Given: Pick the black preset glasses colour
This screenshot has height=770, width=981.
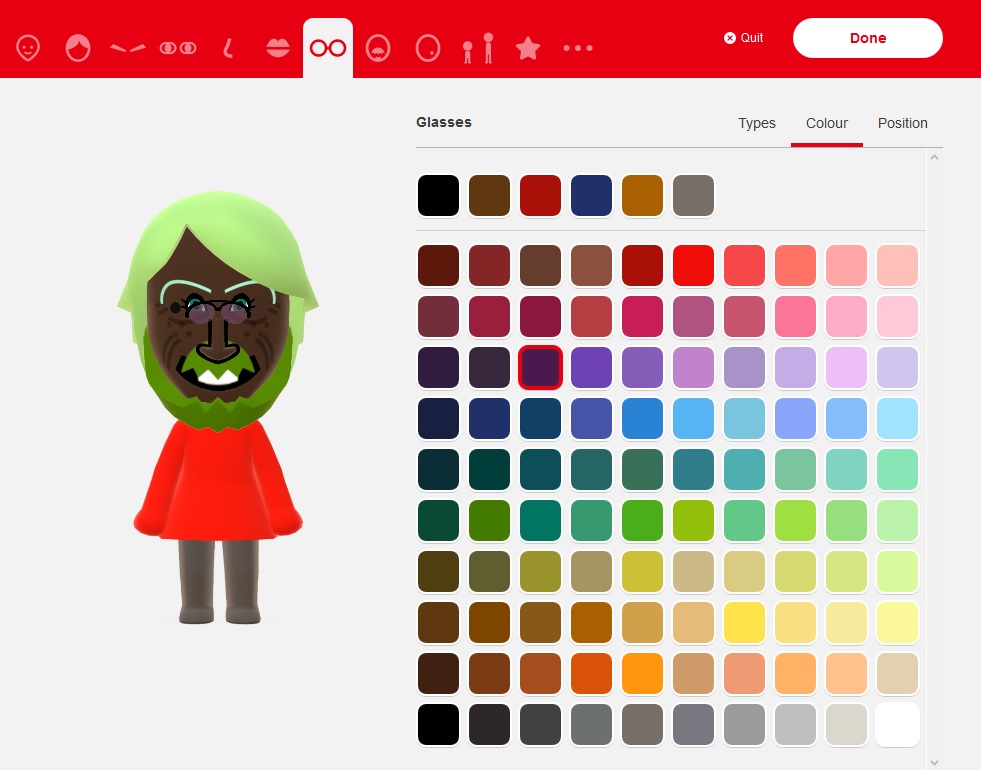Looking at the screenshot, I should coord(439,196).
